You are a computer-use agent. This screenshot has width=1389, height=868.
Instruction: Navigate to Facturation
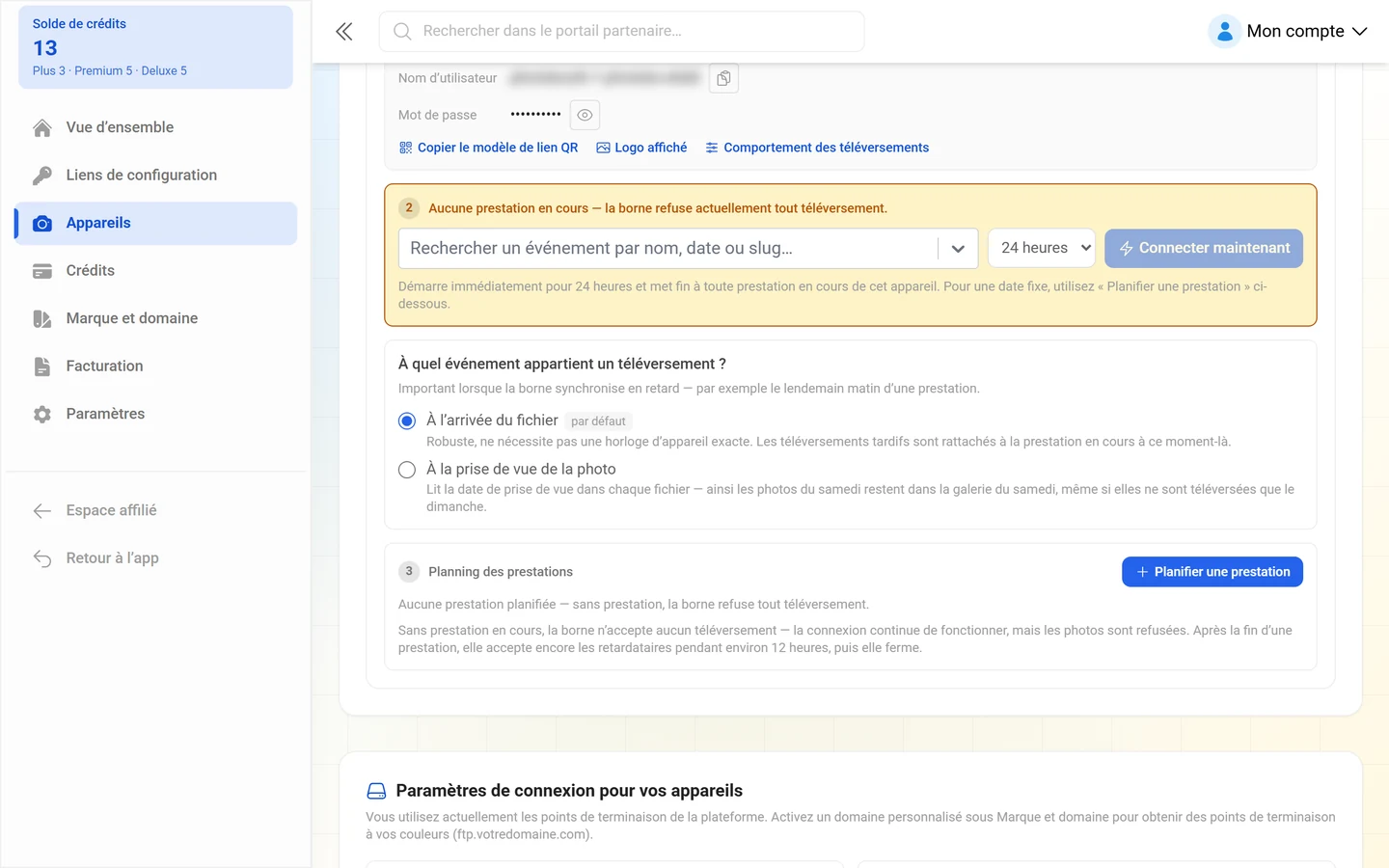coord(156,366)
